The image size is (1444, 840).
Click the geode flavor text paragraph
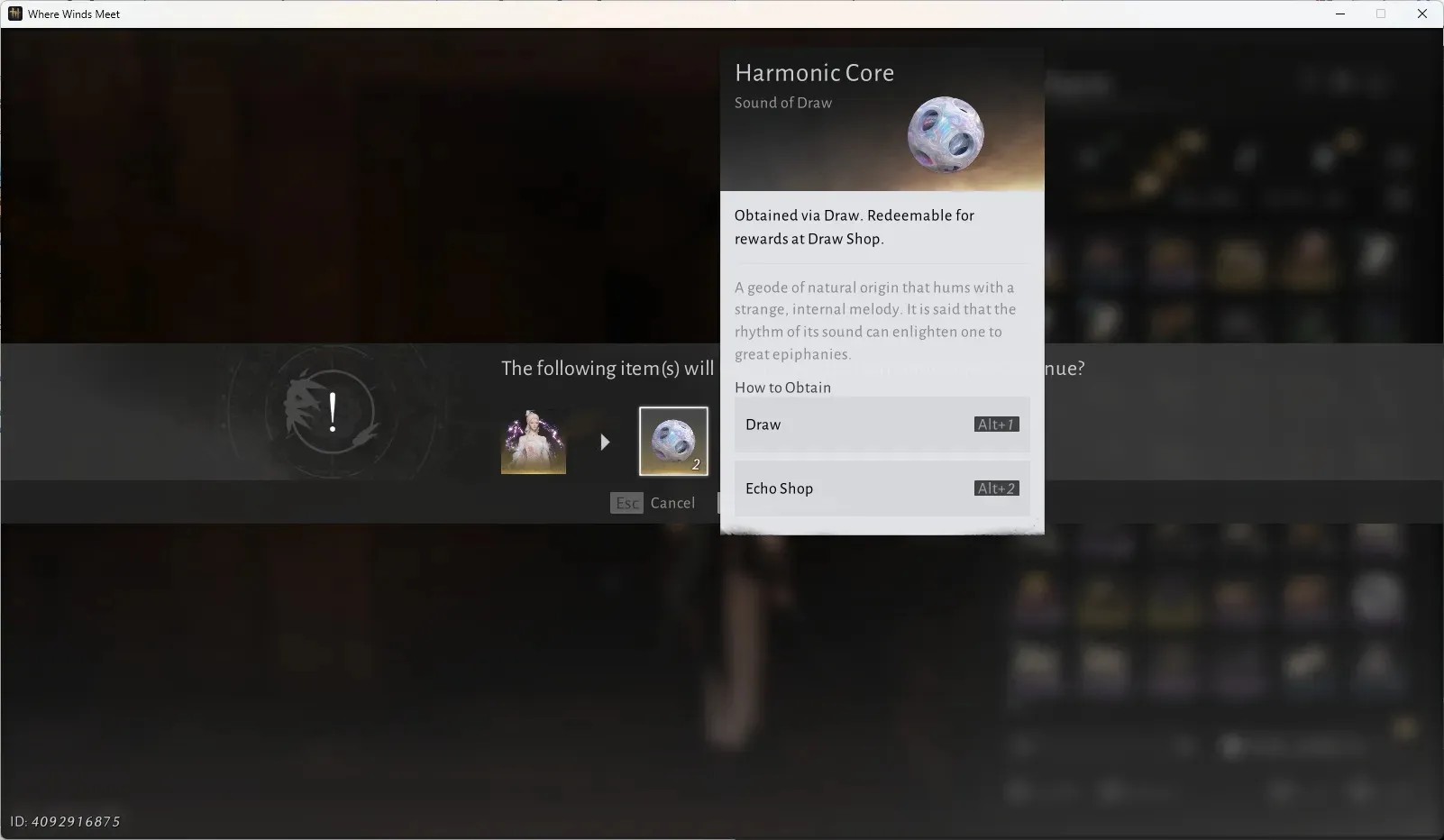[875, 321]
